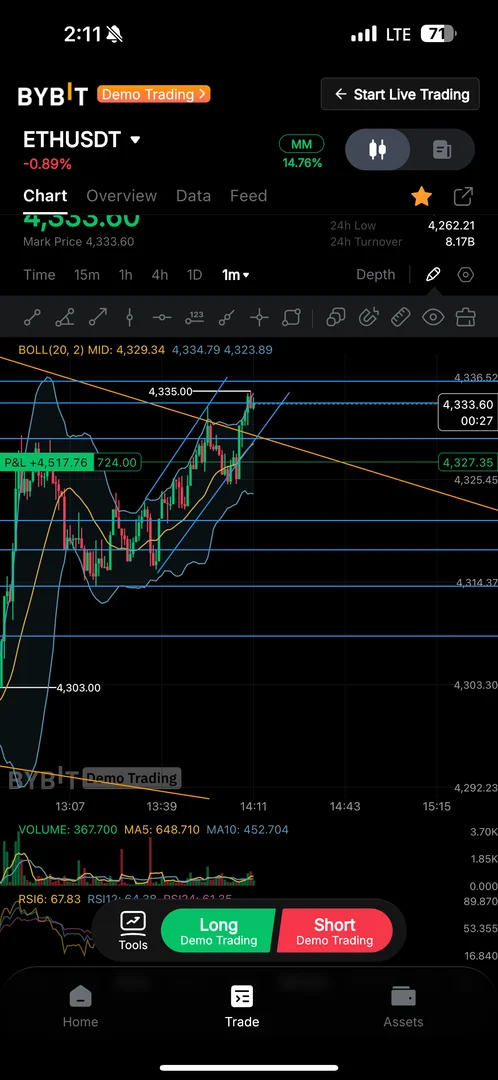The width and height of the screenshot is (498, 1080).
Task: Select the 15m interval
Action: (x=87, y=275)
